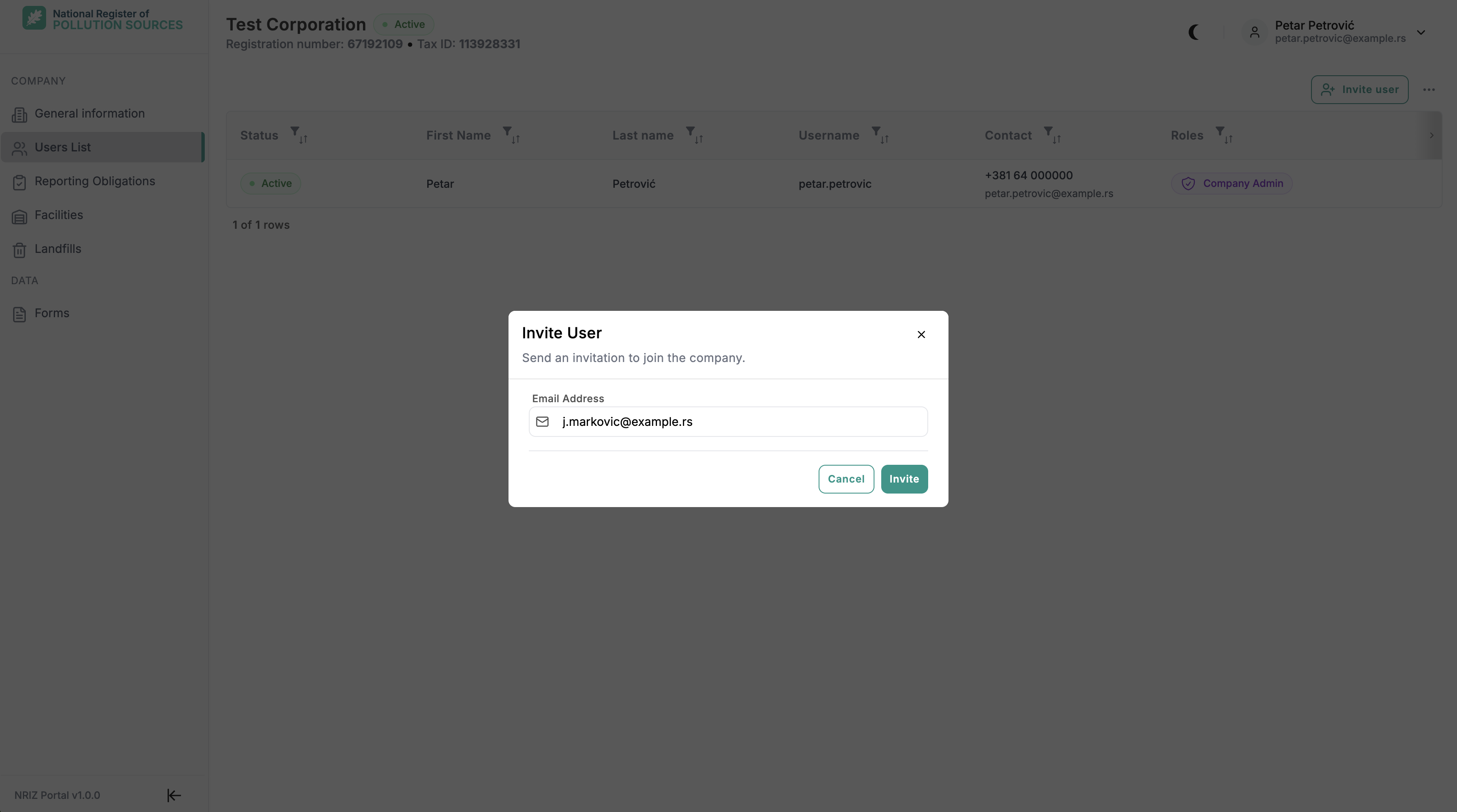Filter the Status column
Screen dimensions: 1457x812
tap(295, 131)
